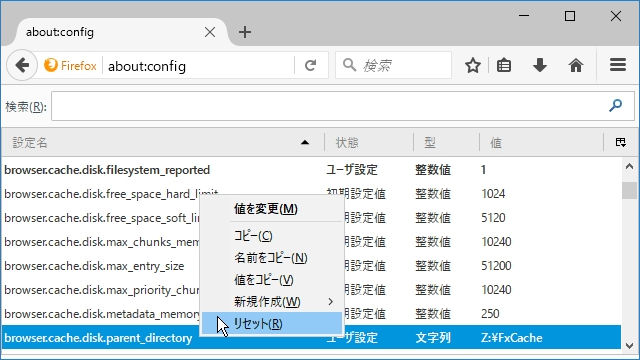Click the value 250
Screen dimensions: 640x360
click(x=490, y=314)
